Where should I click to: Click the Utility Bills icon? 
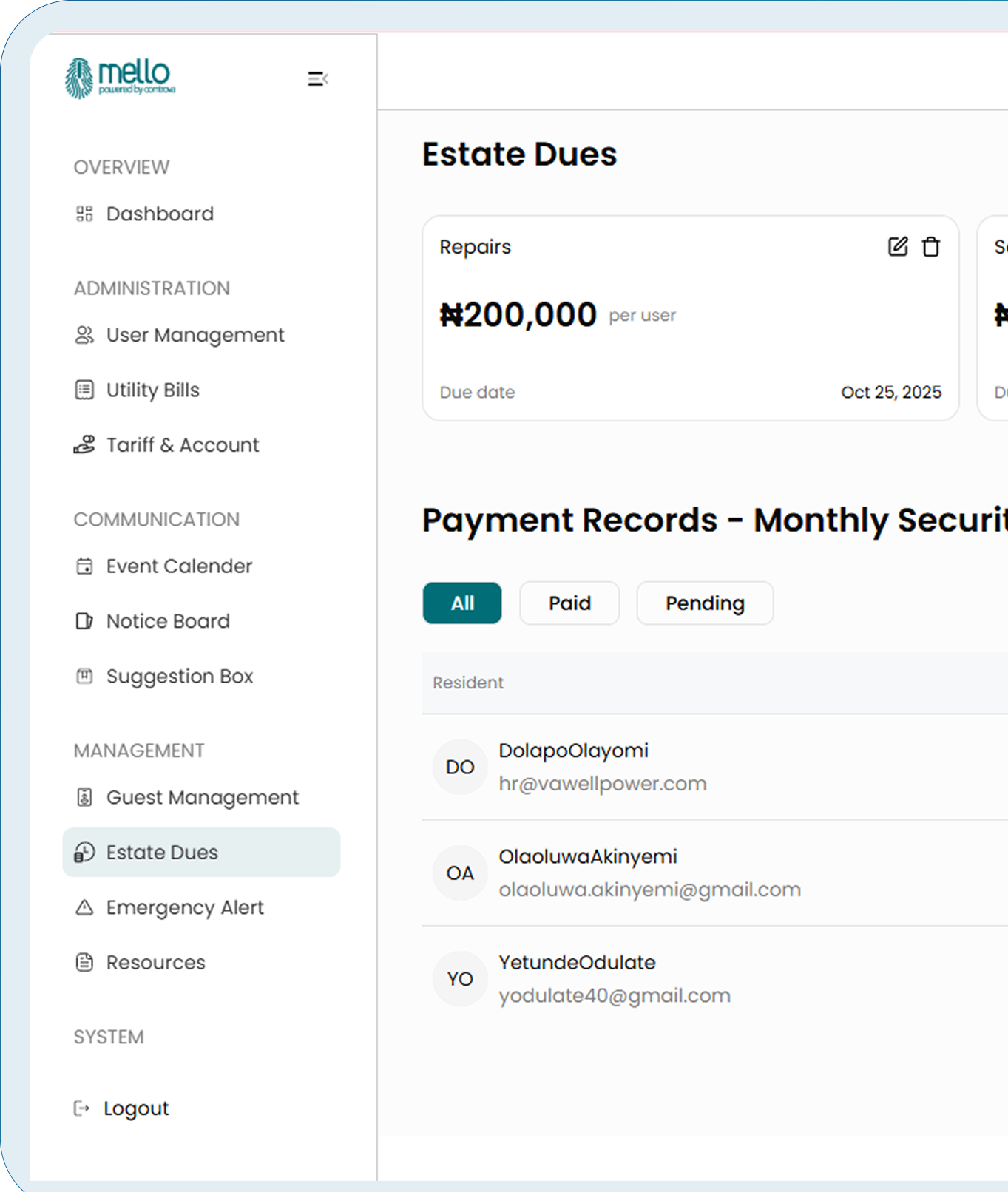pos(84,390)
